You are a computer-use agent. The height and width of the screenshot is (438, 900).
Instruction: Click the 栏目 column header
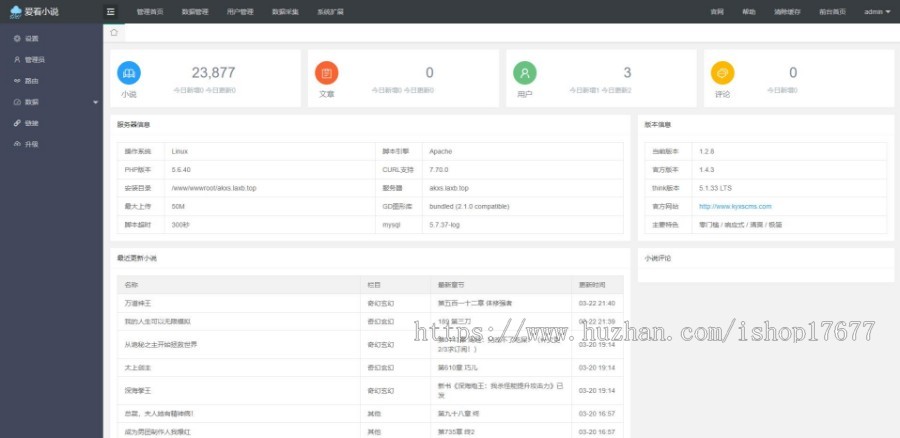click(x=374, y=285)
